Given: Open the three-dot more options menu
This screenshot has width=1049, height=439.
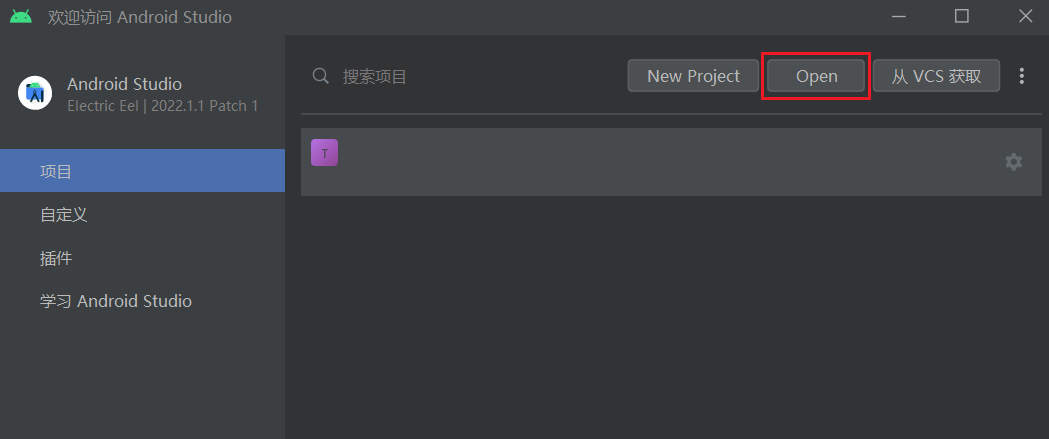Looking at the screenshot, I should pyautogui.click(x=1021, y=76).
